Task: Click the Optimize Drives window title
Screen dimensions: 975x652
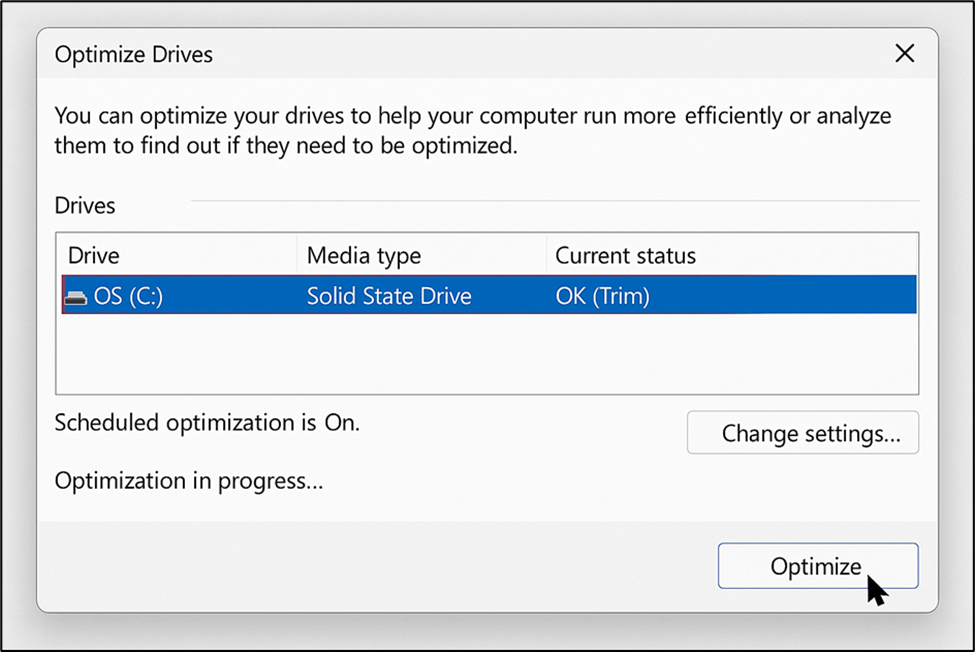Action: [x=134, y=55]
